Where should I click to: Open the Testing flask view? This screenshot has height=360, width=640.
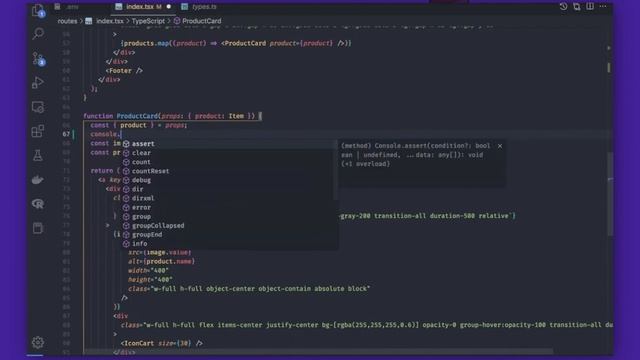pos(38,155)
